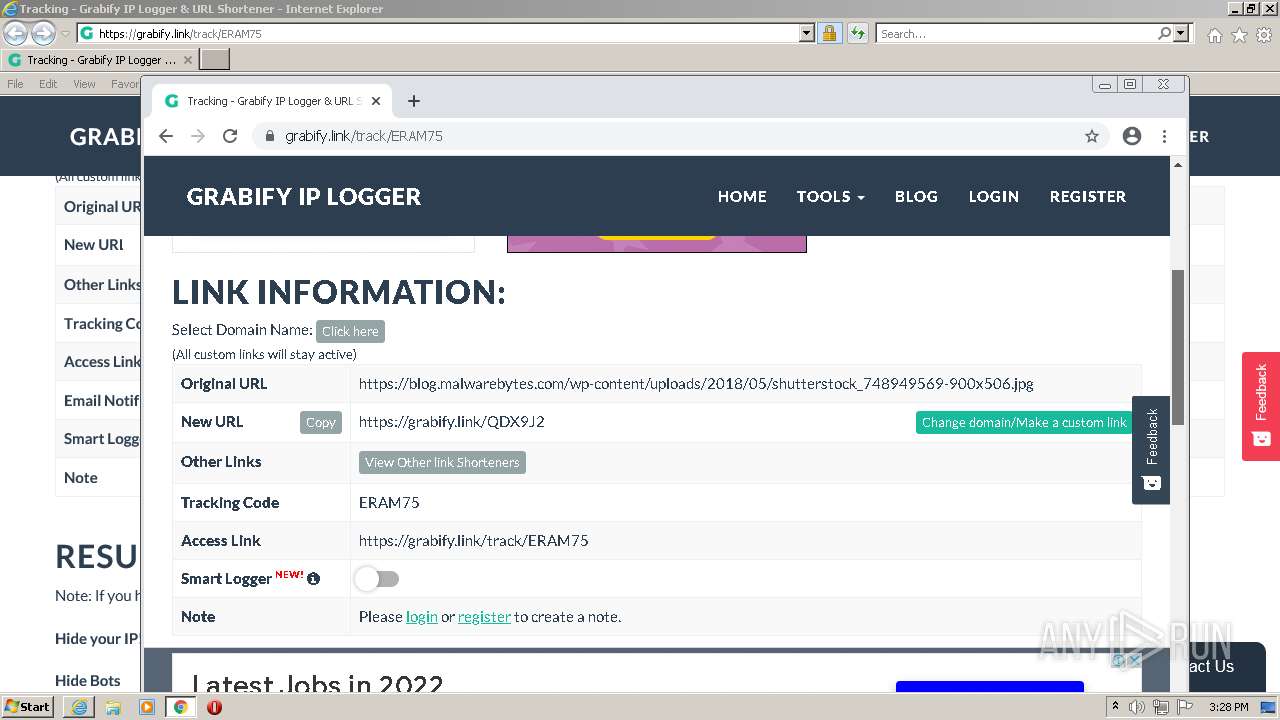Click Chrome page vertical scrollbar thumb
The height and width of the screenshot is (720, 1280).
point(1178,346)
